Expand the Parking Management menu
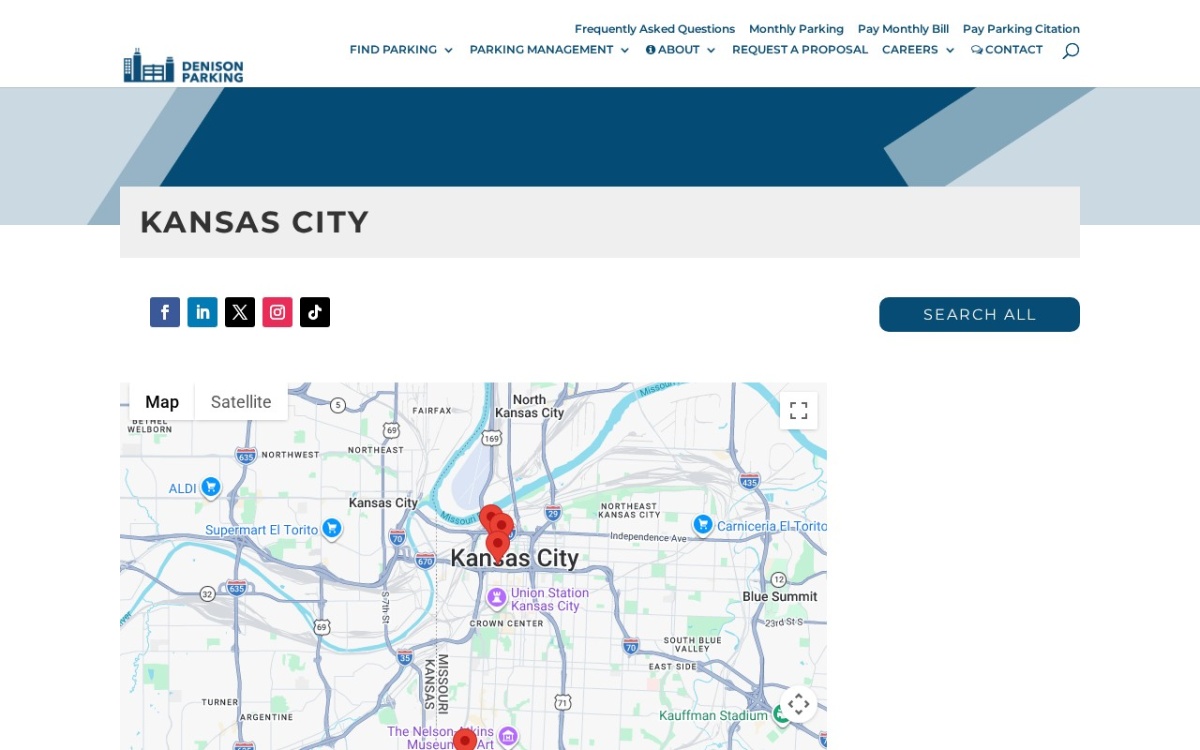 click(549, 50)
